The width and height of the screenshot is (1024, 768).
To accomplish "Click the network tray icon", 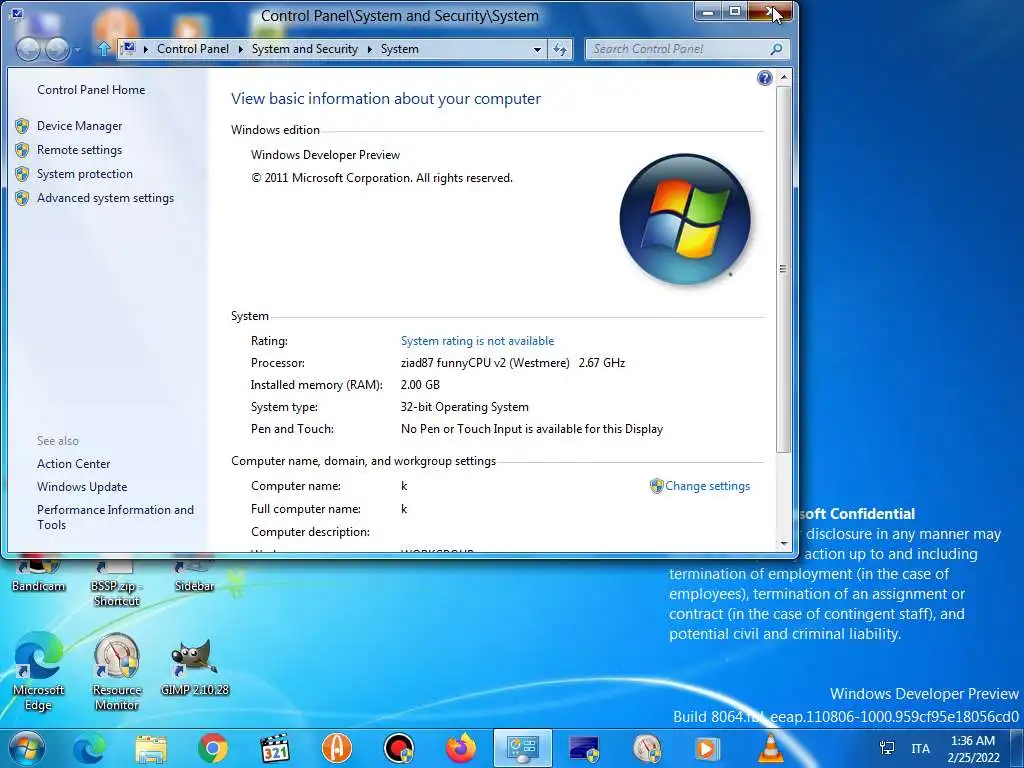I will tap(887, 749).
